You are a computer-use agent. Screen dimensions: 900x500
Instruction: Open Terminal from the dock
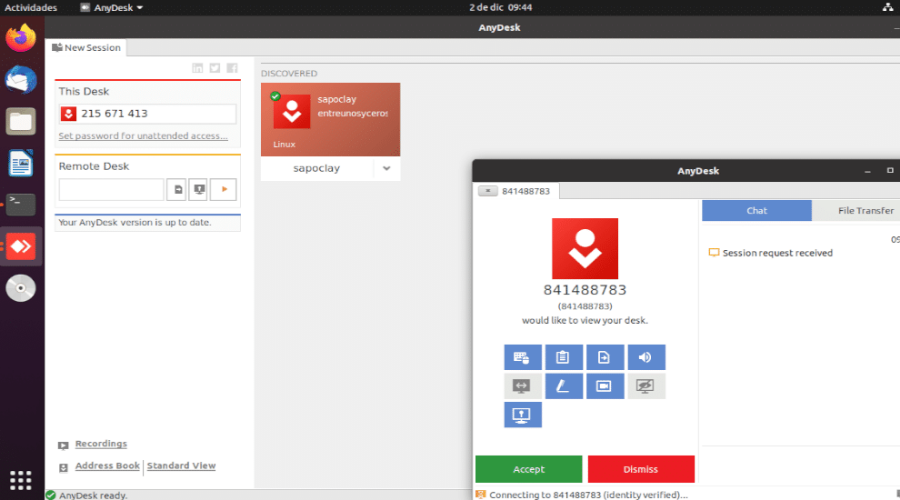(x=21, y=205)
